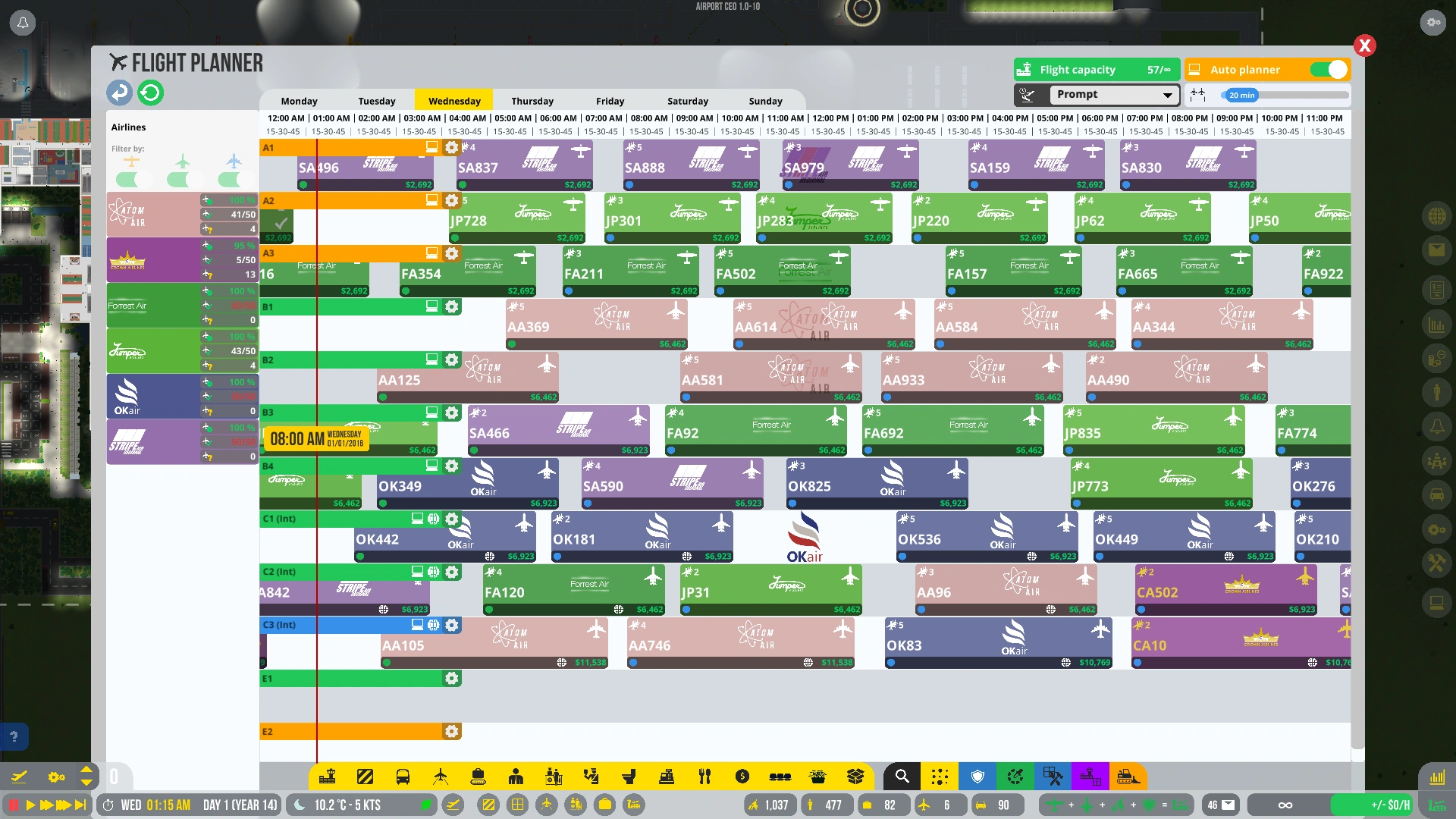The image size is (1456, 819).
Task: Open the magnifier search tool
Action: (902, 777)
